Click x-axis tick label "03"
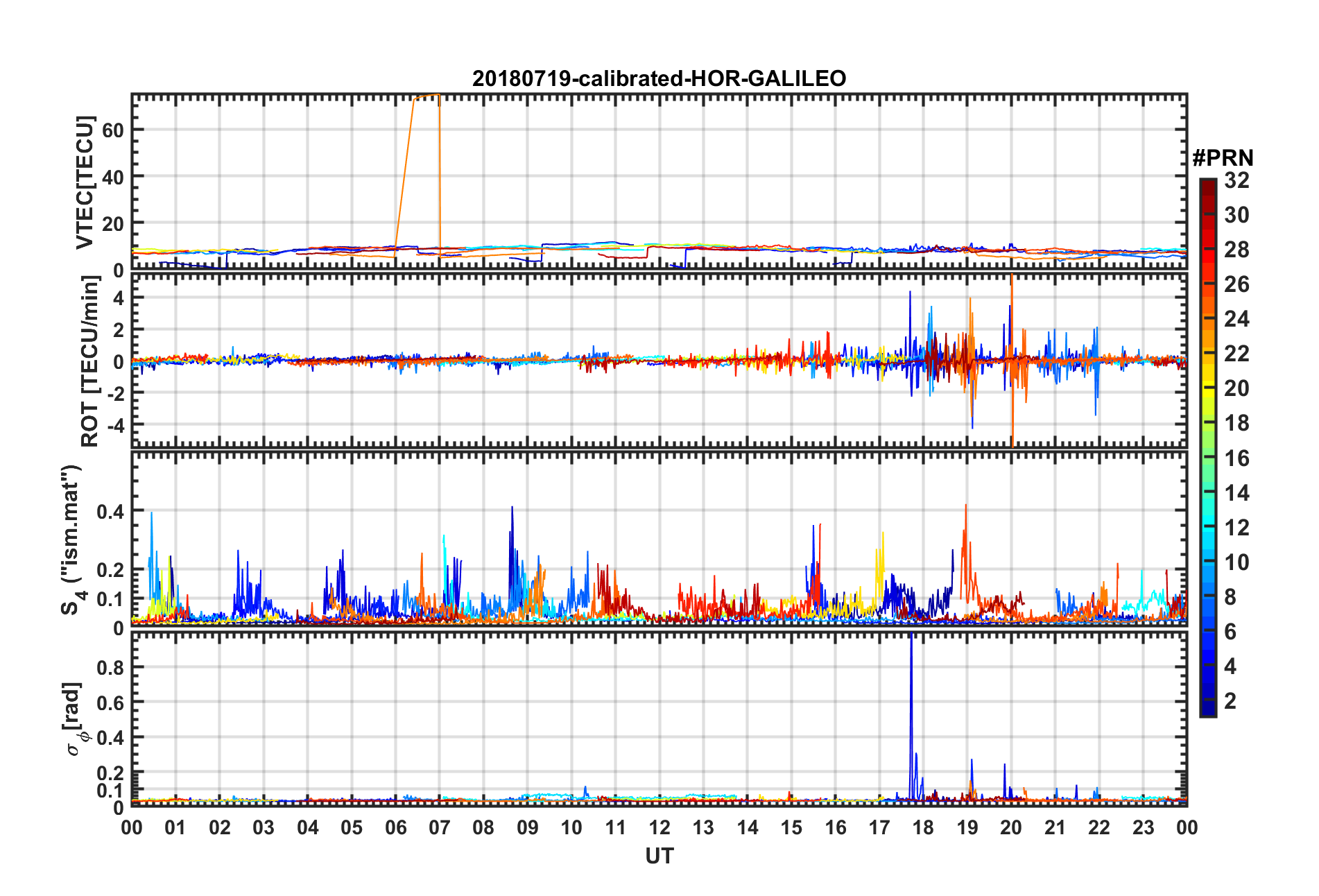The height and width of the screenshot is (896, 1319). (264, 827)
